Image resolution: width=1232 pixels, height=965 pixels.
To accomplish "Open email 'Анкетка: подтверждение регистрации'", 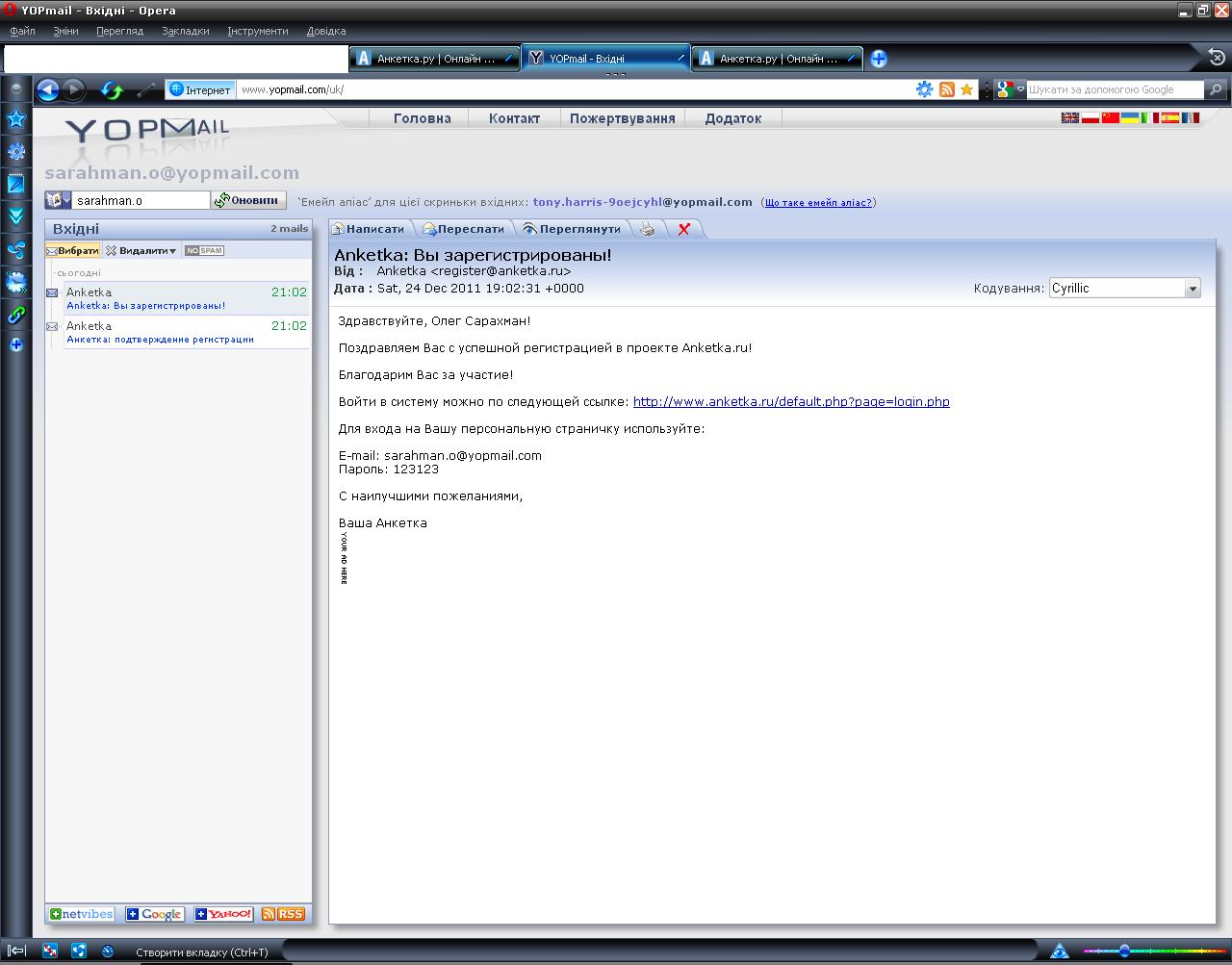I will 187,332.
